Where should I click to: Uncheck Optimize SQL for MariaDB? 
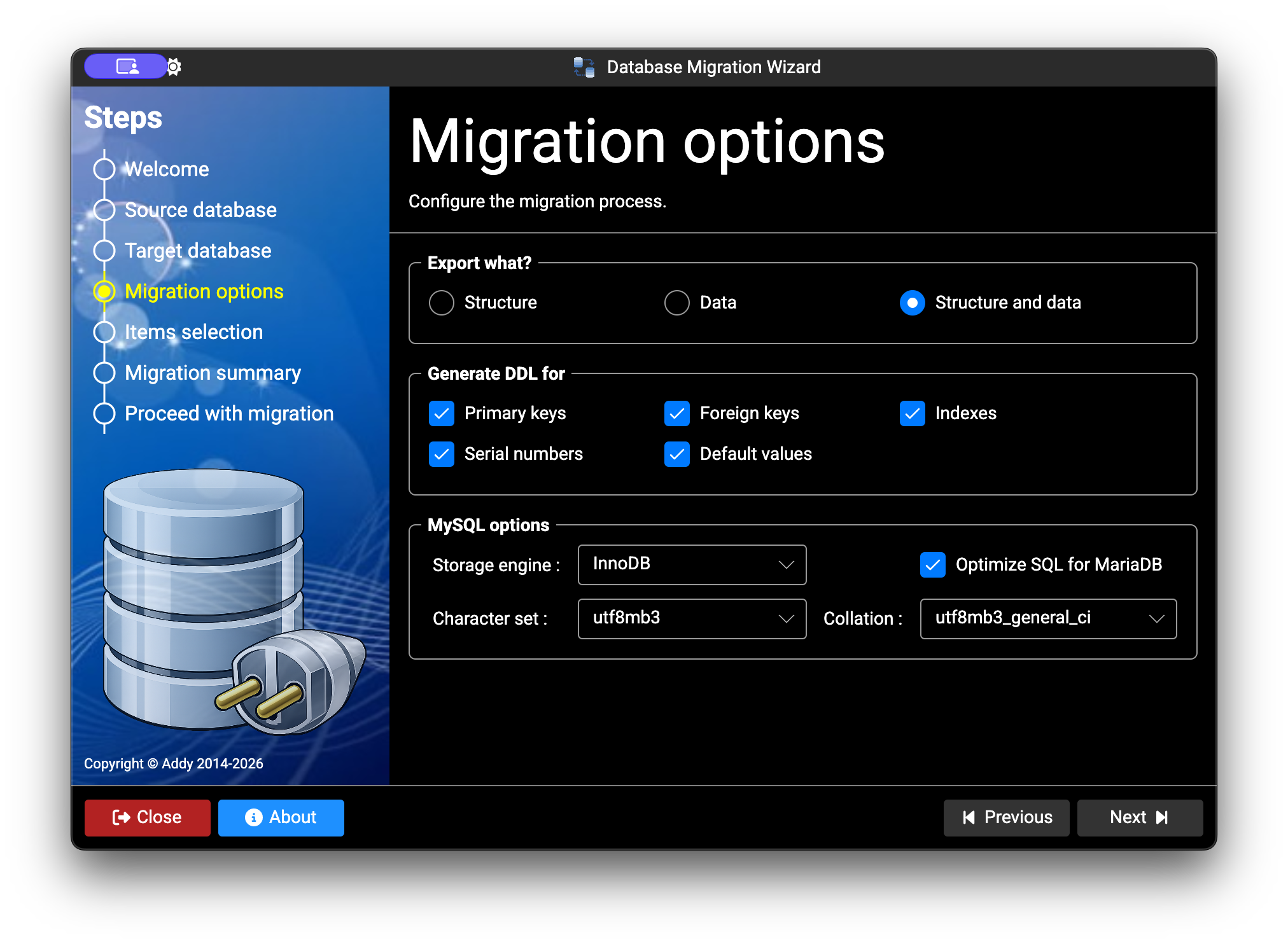pyautogui.click(x=932, y=564)
